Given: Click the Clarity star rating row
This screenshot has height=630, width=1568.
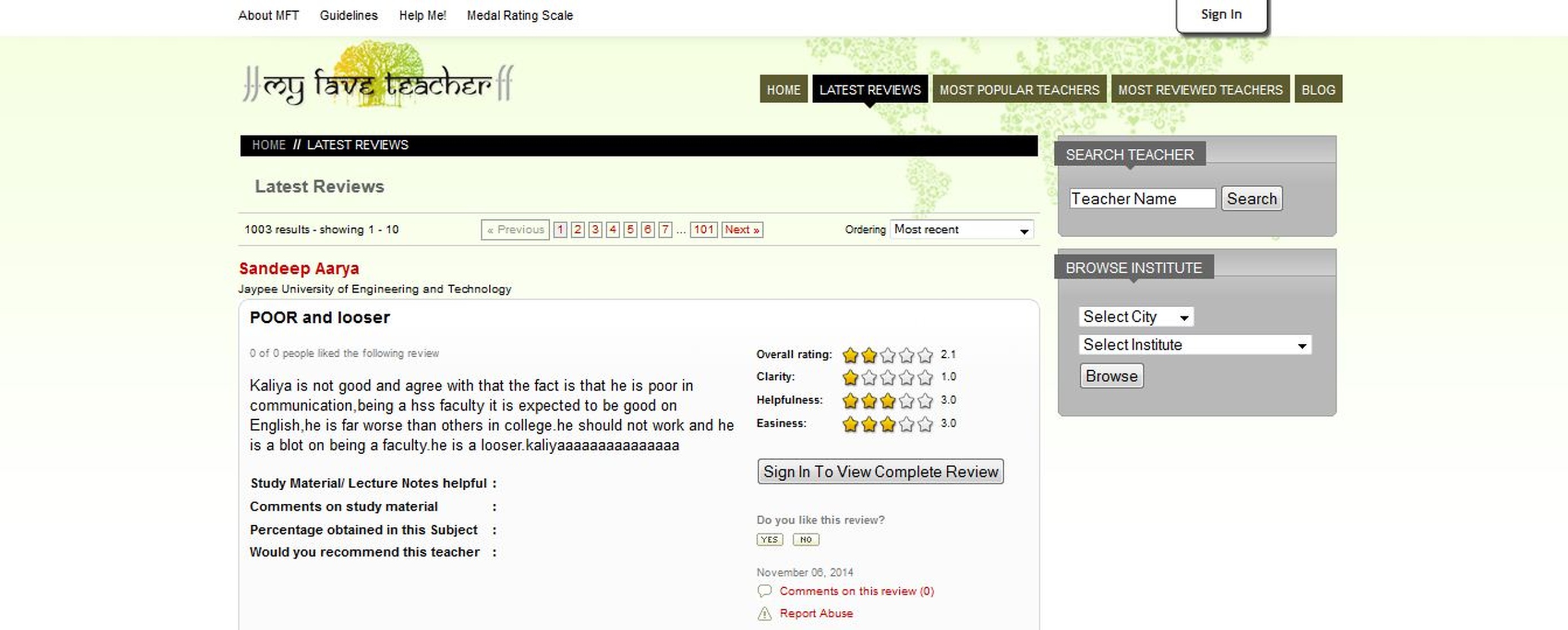Looking at the screenshot, I should point(887,377).
